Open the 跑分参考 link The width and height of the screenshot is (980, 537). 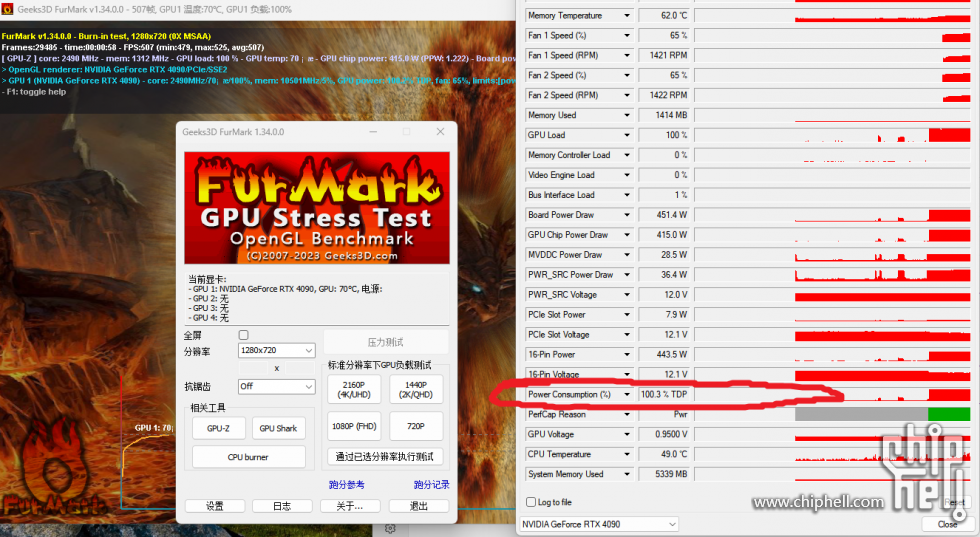tap(346, 484)
